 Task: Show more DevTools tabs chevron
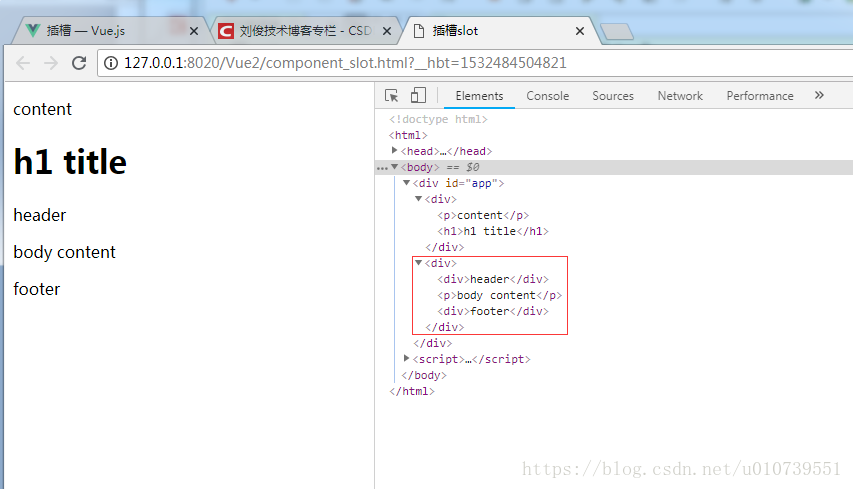click(x=819, y=95)
